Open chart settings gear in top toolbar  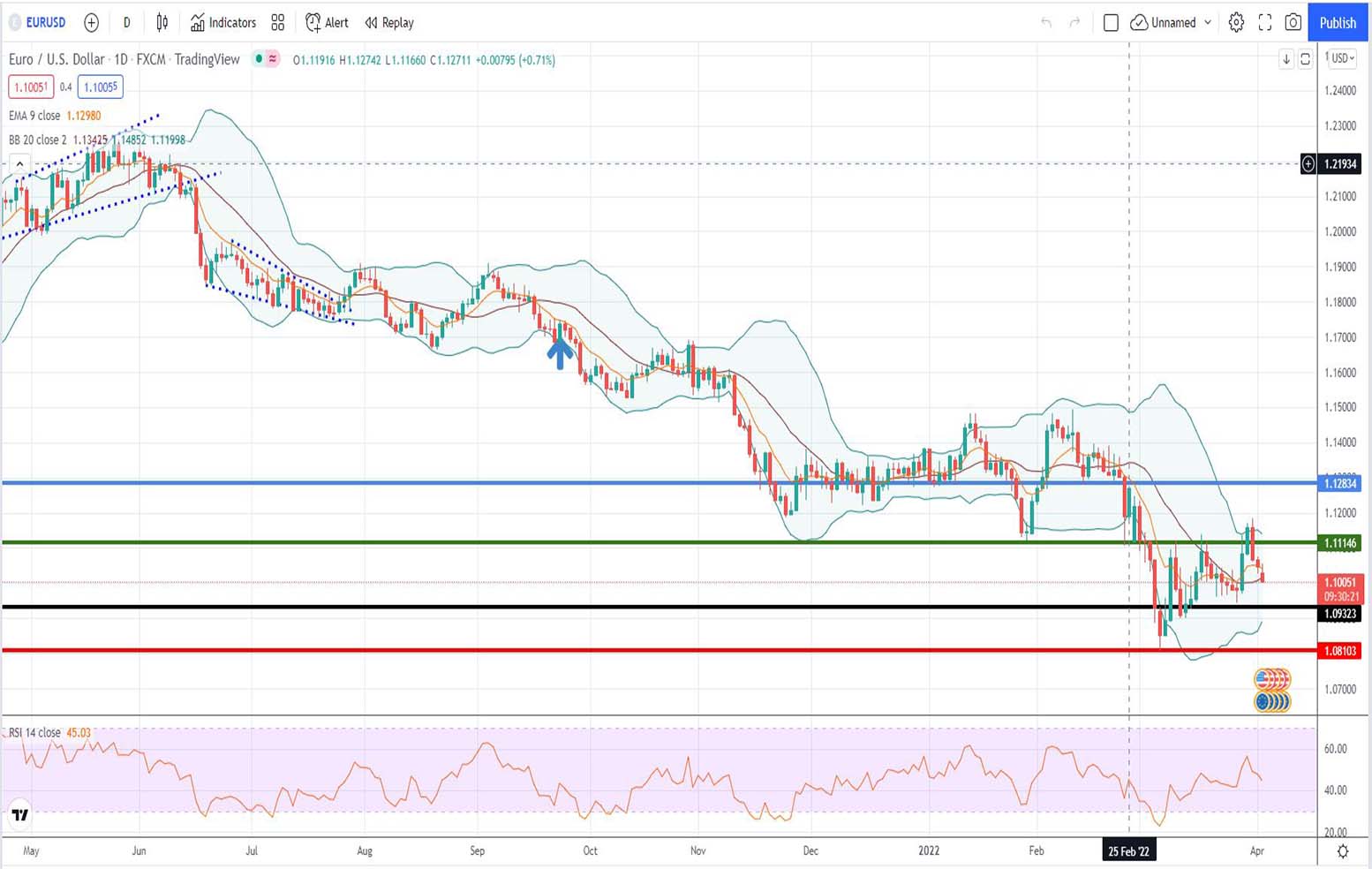pos(1236,23)
